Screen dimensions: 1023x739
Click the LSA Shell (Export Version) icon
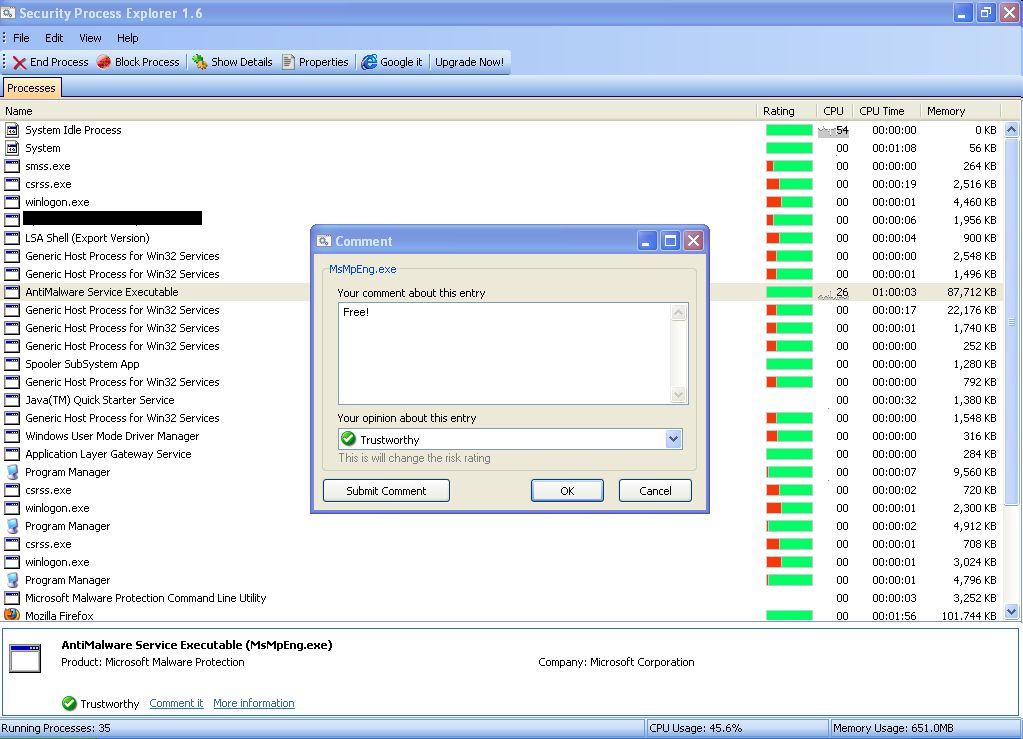pos(12,238)
